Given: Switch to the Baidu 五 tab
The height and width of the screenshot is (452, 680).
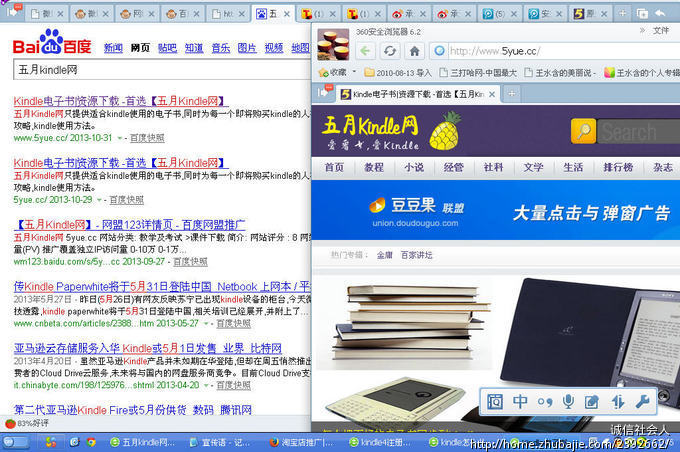Looking at the screenshot, I should pos(273,14).
